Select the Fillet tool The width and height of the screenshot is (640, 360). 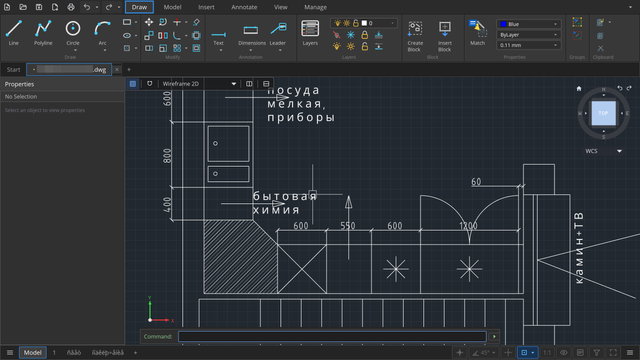tap(177, 36)
